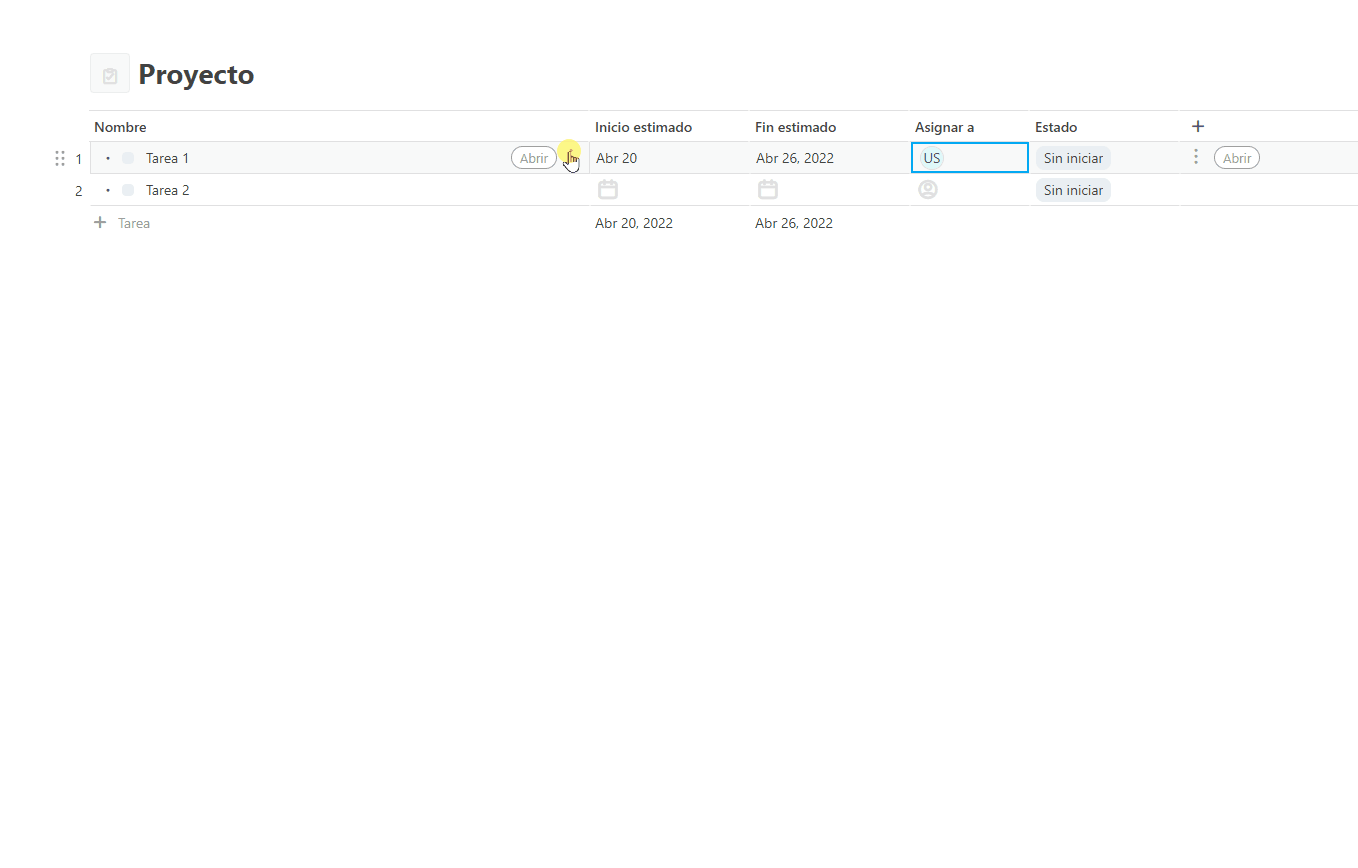Open start date calendar for Tarea 2
Viewport: 1358px width, 868px height.
point(608,189)
